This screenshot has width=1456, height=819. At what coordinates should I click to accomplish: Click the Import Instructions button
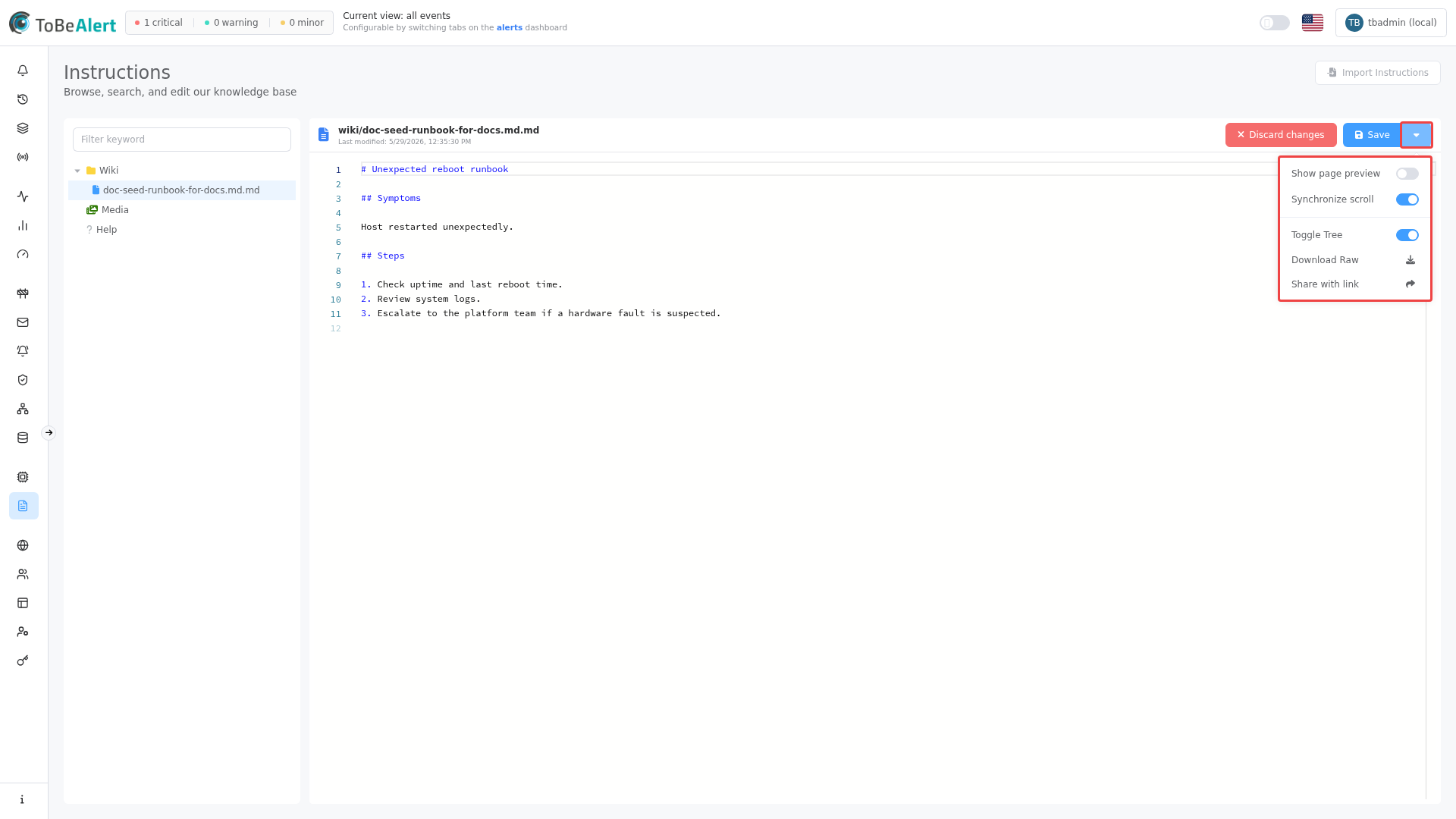coord(1377,73)
